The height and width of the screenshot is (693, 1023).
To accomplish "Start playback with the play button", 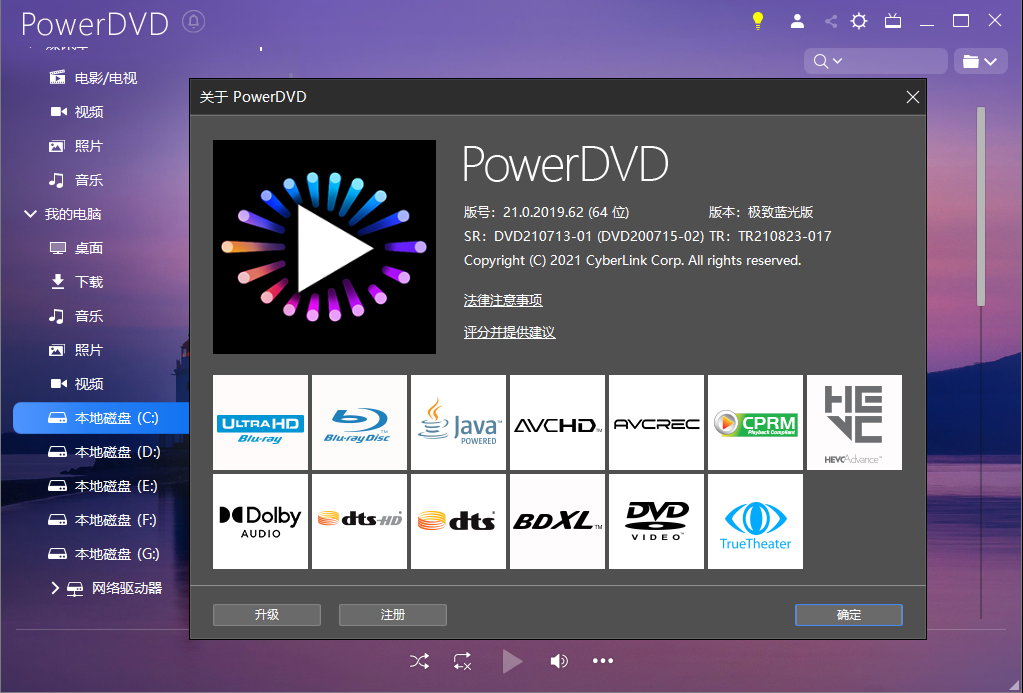I will (512, 661).
